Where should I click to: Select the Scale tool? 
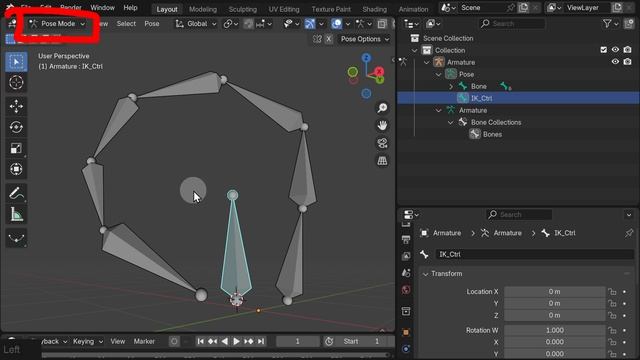click(16, 148)
